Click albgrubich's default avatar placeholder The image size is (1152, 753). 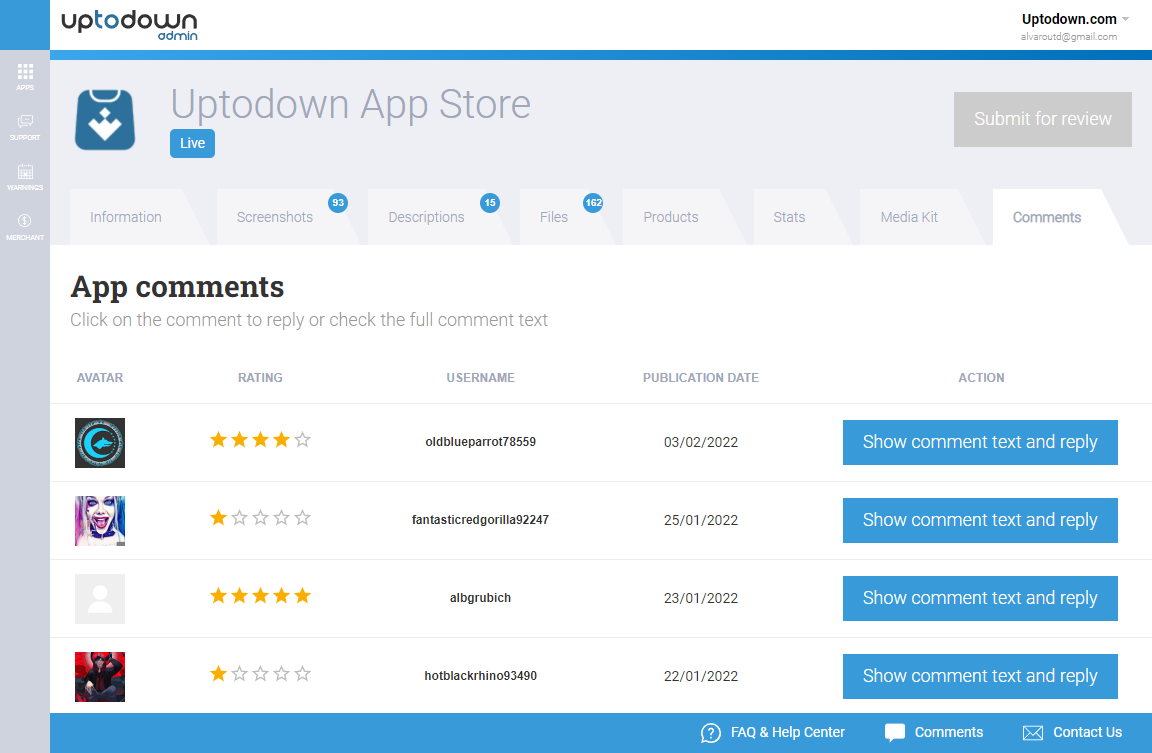100,599
